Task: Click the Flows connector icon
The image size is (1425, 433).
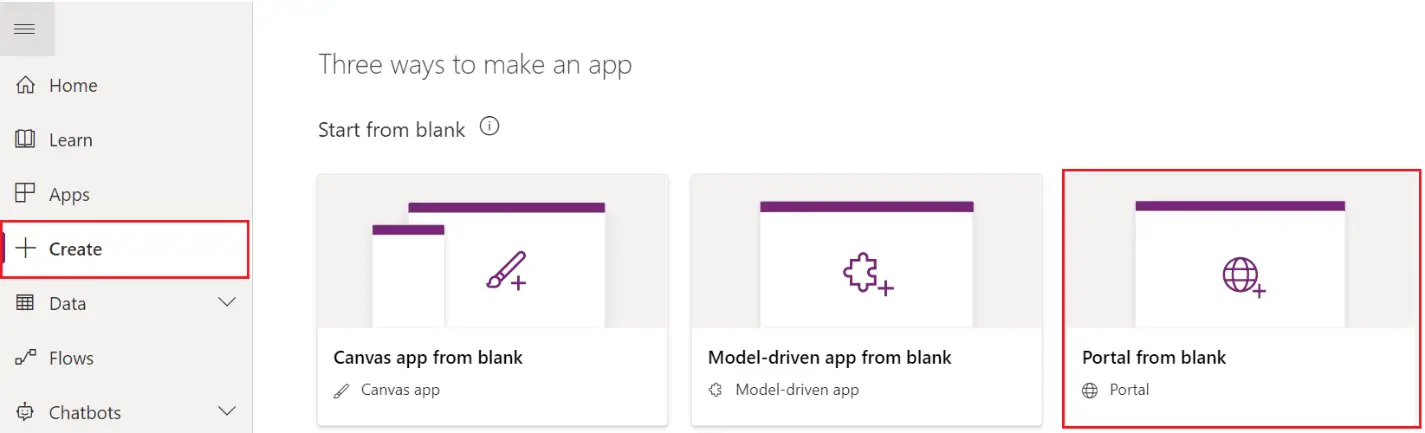Action: 26,358
